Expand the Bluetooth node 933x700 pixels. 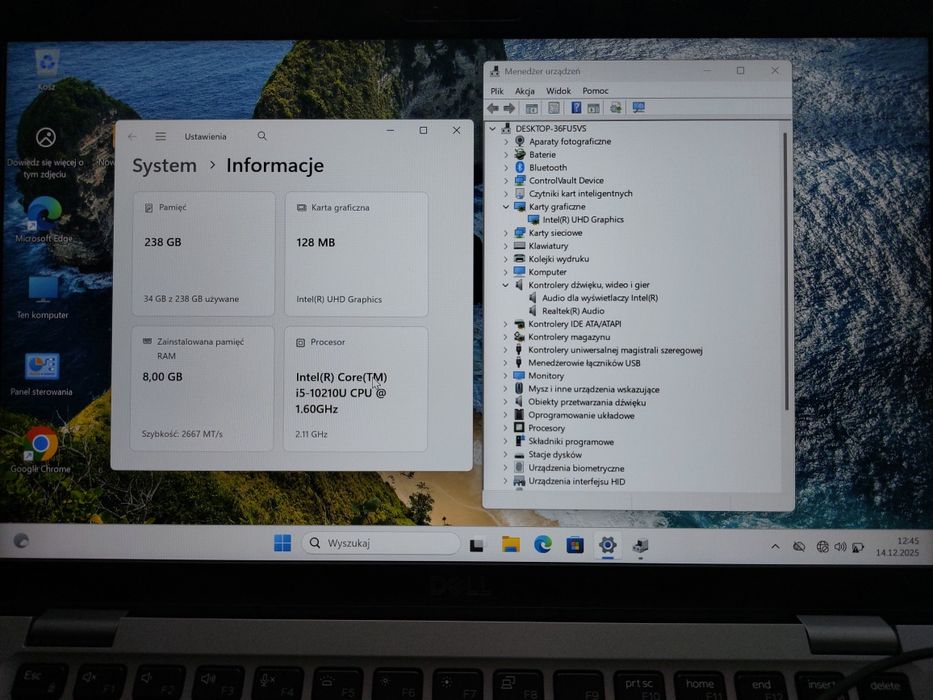coord(506,168)
